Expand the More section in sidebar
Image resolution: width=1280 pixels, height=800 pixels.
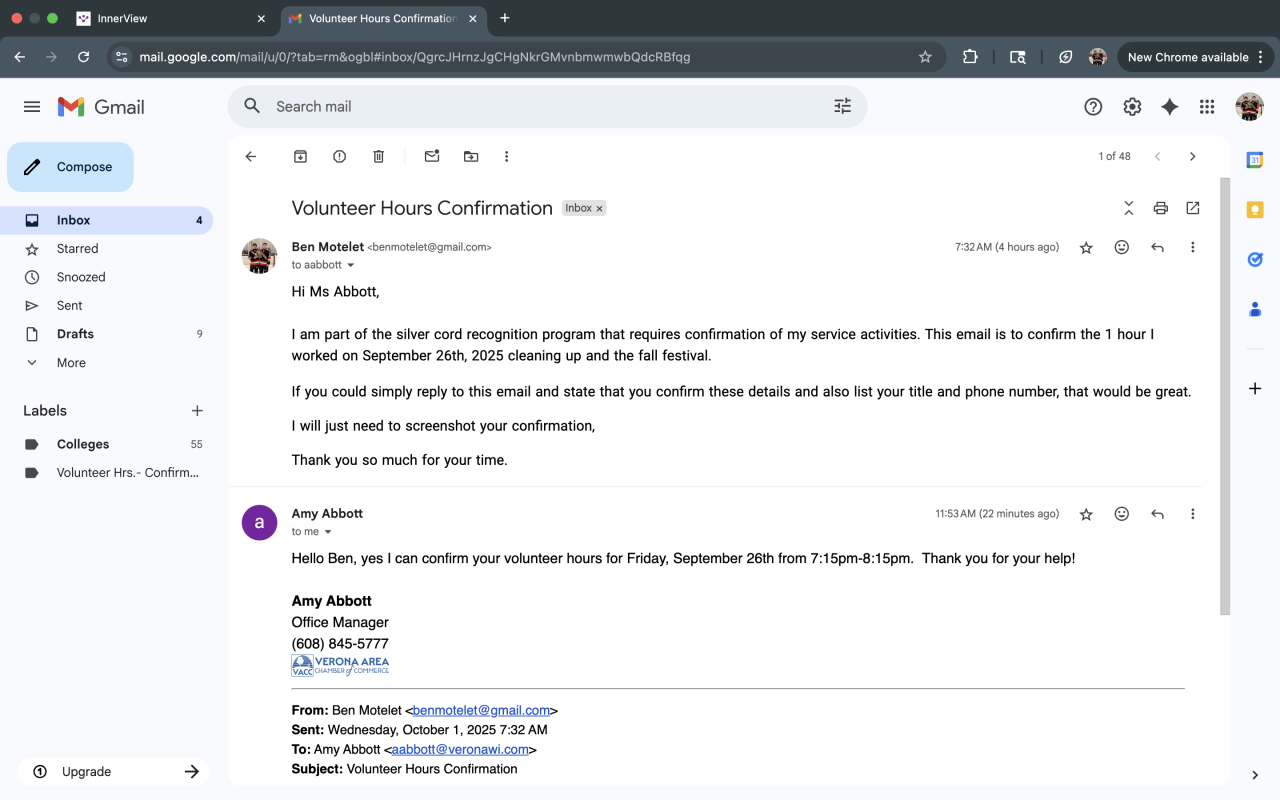click(x=71, y=363)
